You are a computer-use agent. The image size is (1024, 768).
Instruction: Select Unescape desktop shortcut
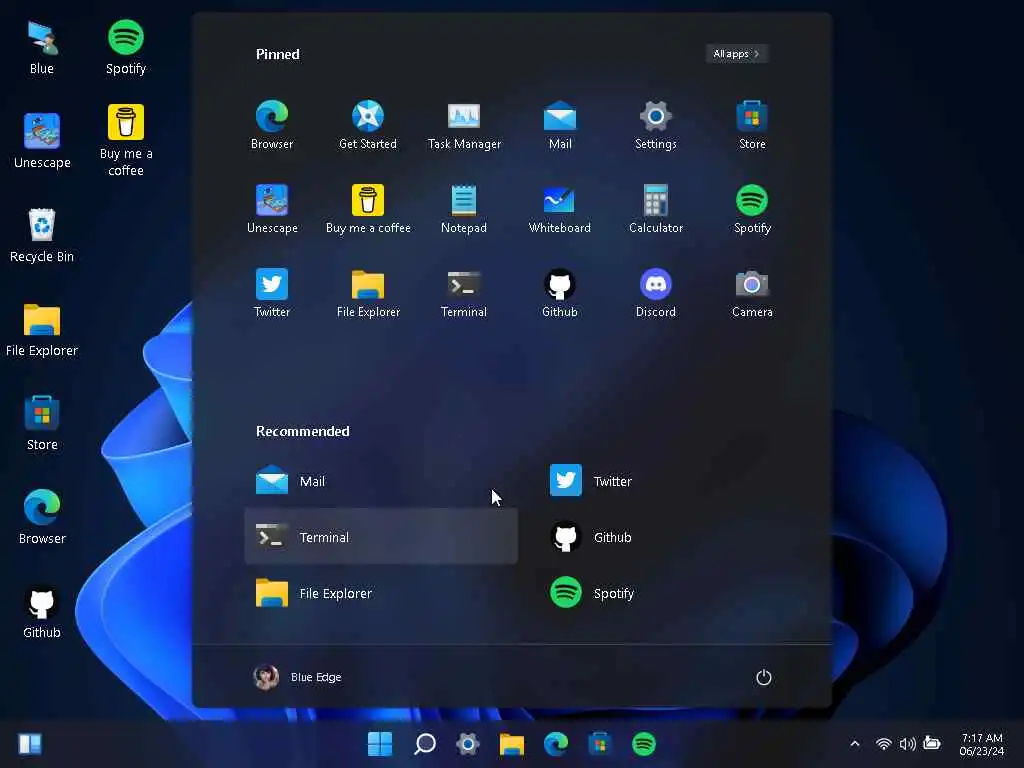tap(42, 141)
